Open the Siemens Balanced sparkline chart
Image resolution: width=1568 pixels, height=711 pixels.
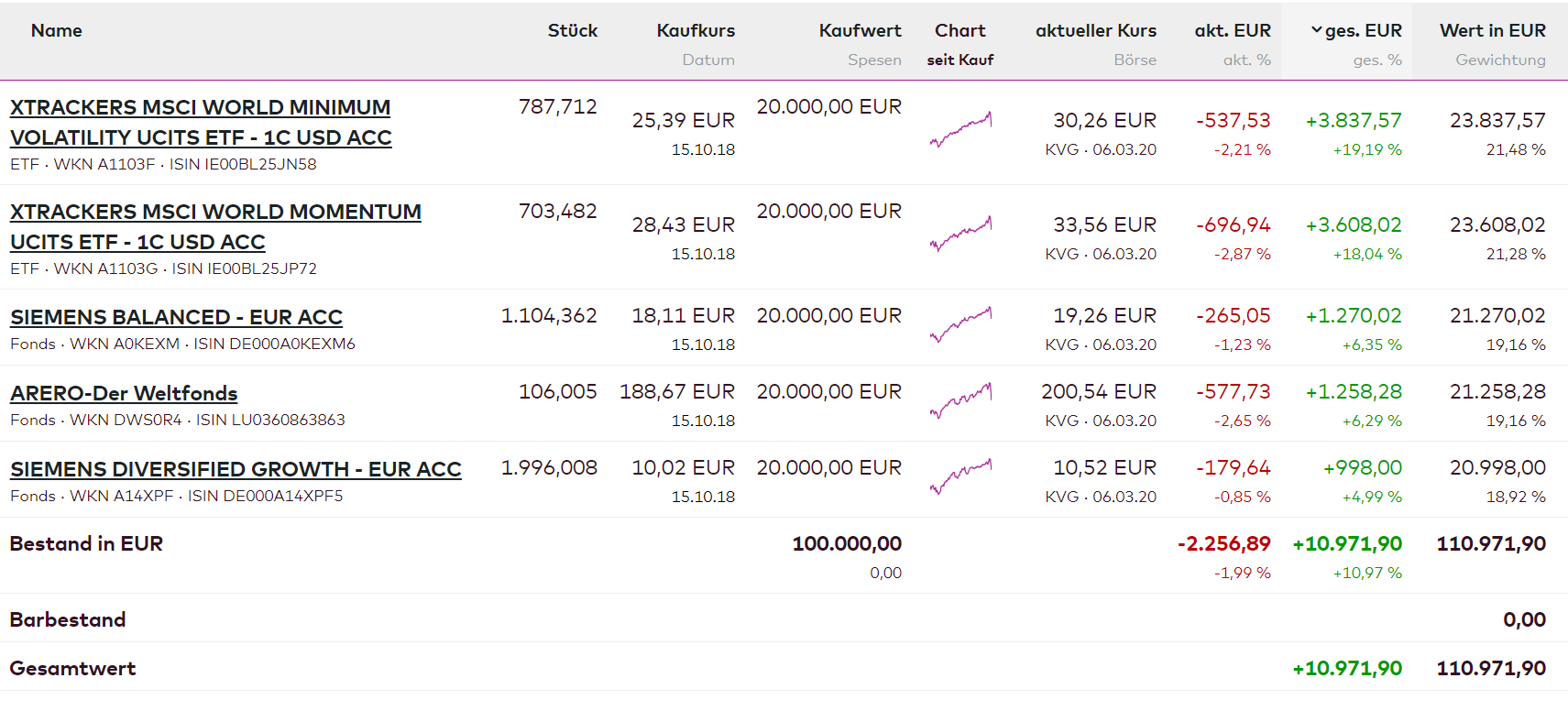pos(960,324)
